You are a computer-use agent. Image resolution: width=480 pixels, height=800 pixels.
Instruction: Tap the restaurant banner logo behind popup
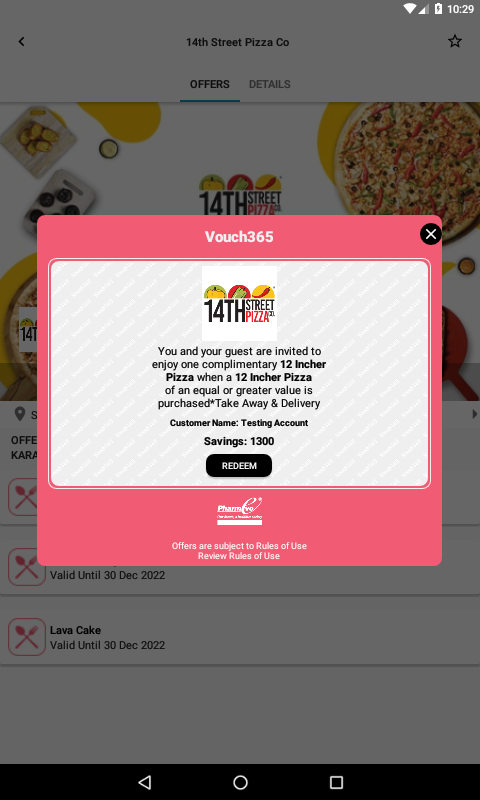coord(240,195)
